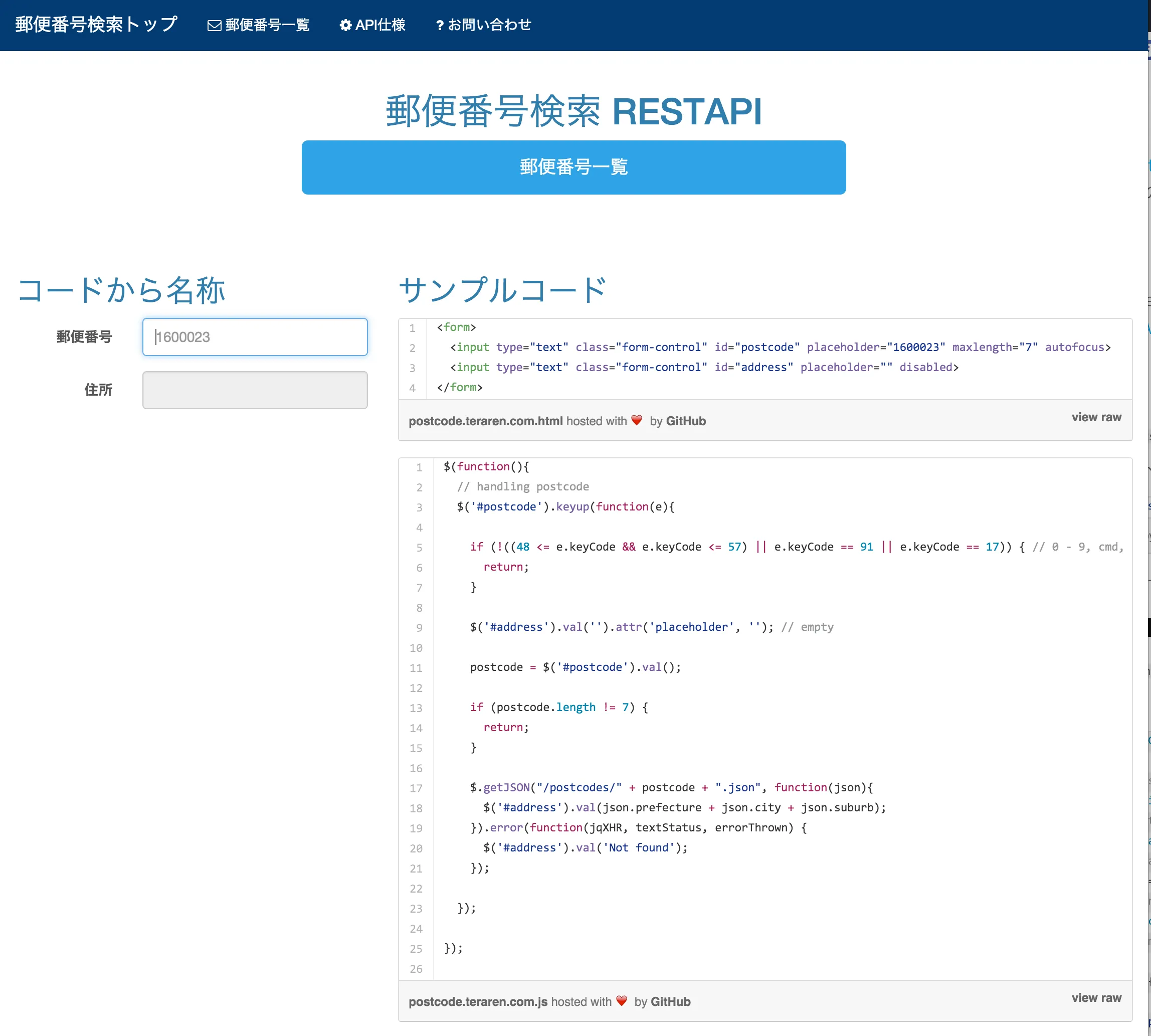Select 郵便番号検索トップ in the navigation bar

[96, 25]
